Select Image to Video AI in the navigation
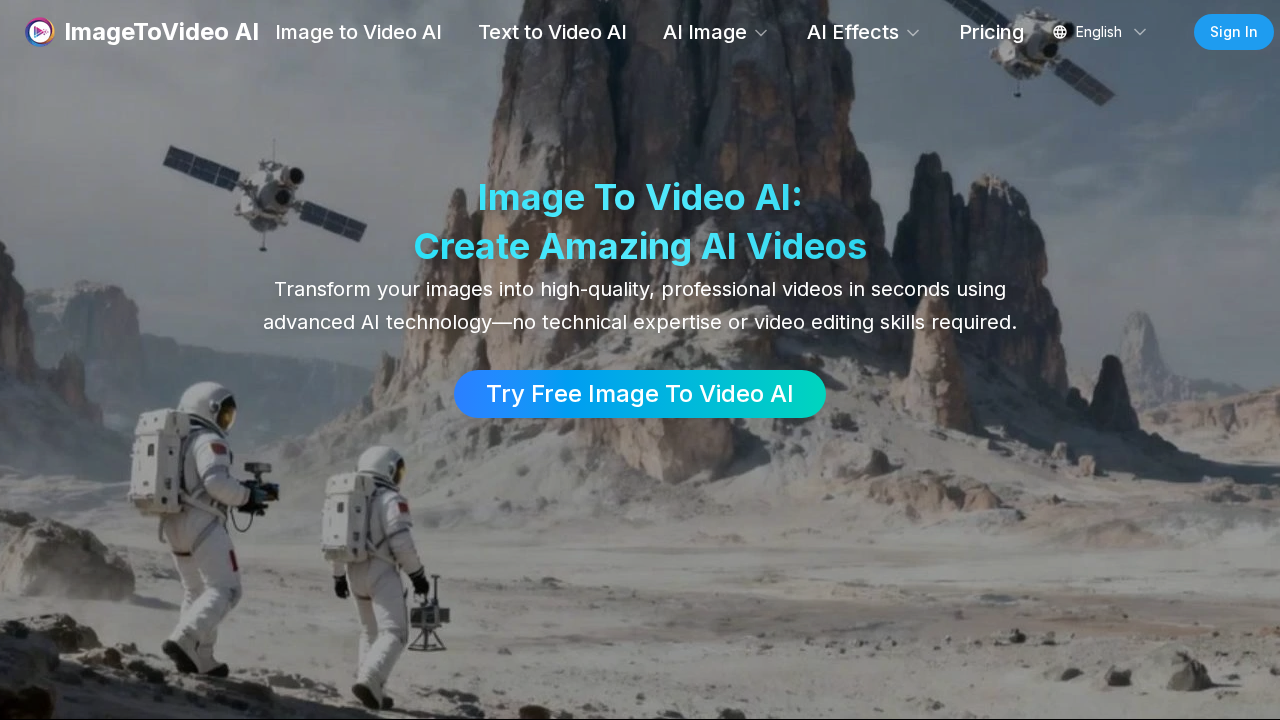This screenshot has height=720, width=1280. (x=358, y=32)
